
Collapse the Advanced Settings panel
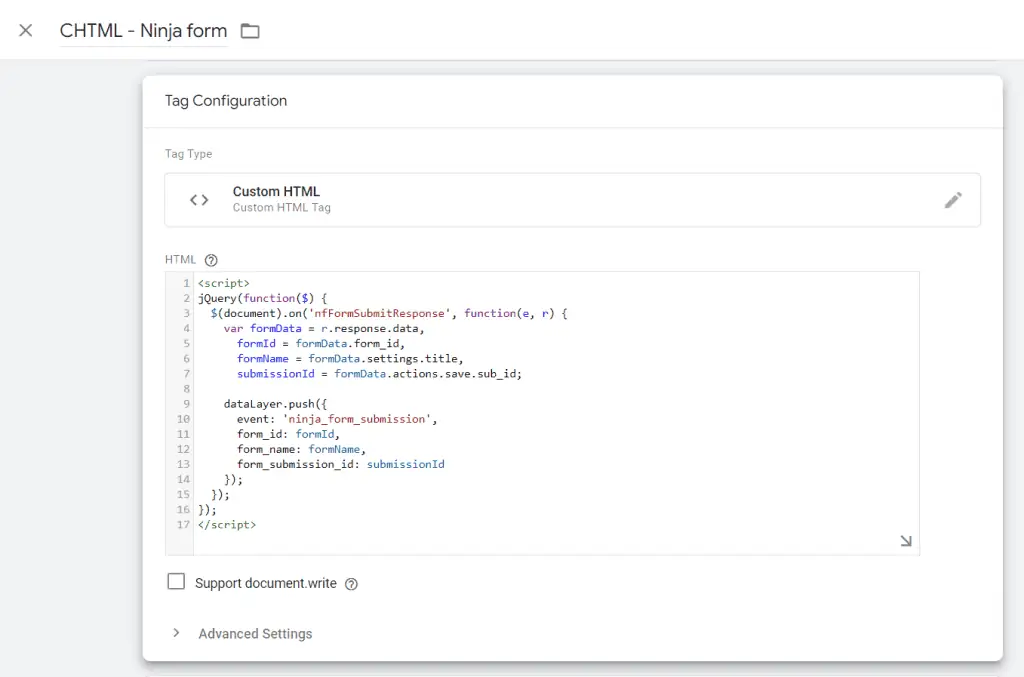tap(176, 633)
